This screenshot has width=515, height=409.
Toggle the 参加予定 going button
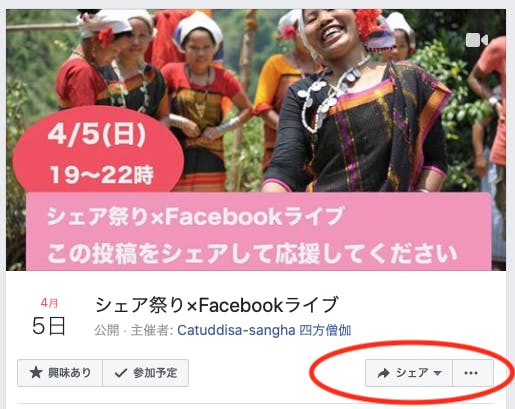click(146, 373)
